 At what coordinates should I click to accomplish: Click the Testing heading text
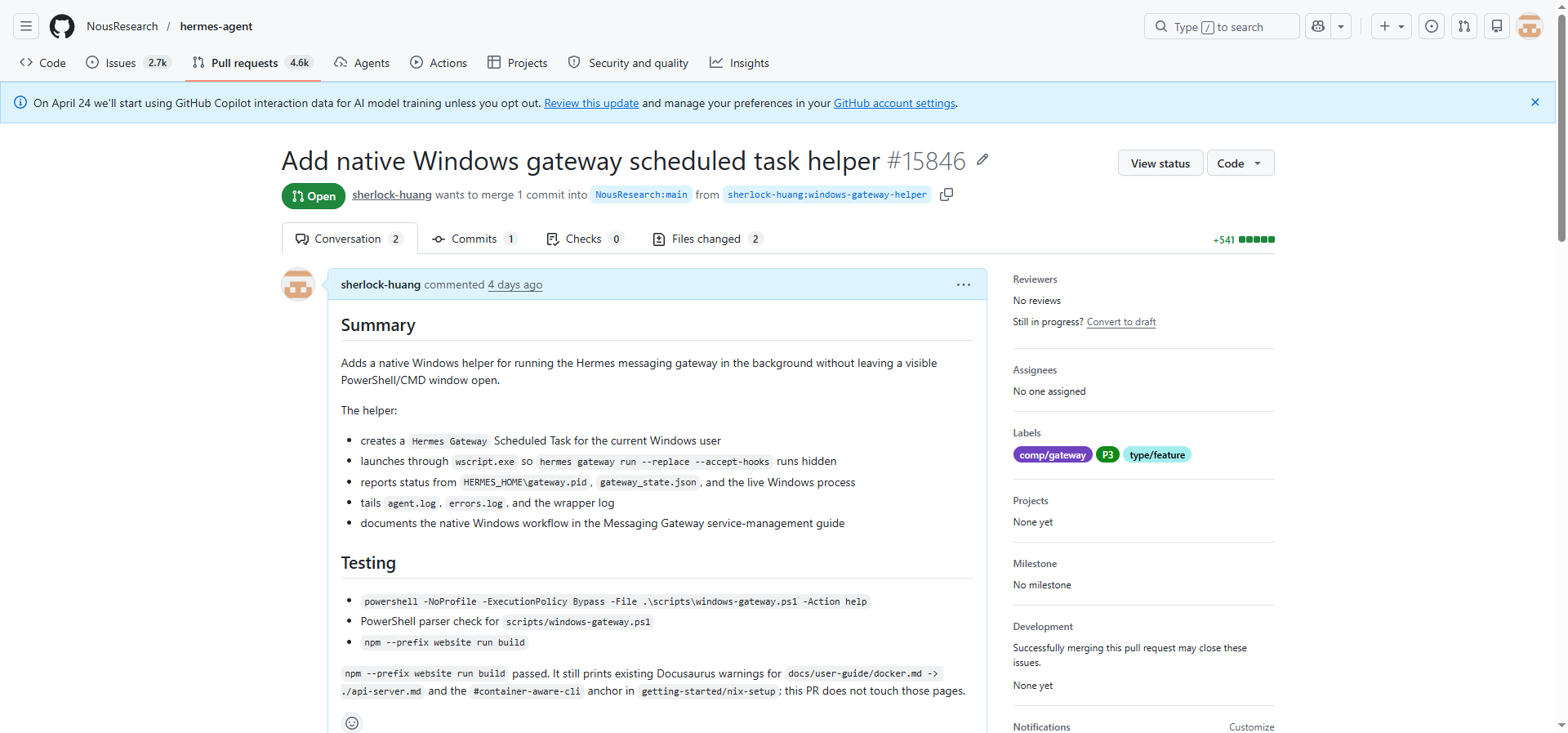point(368,563)
